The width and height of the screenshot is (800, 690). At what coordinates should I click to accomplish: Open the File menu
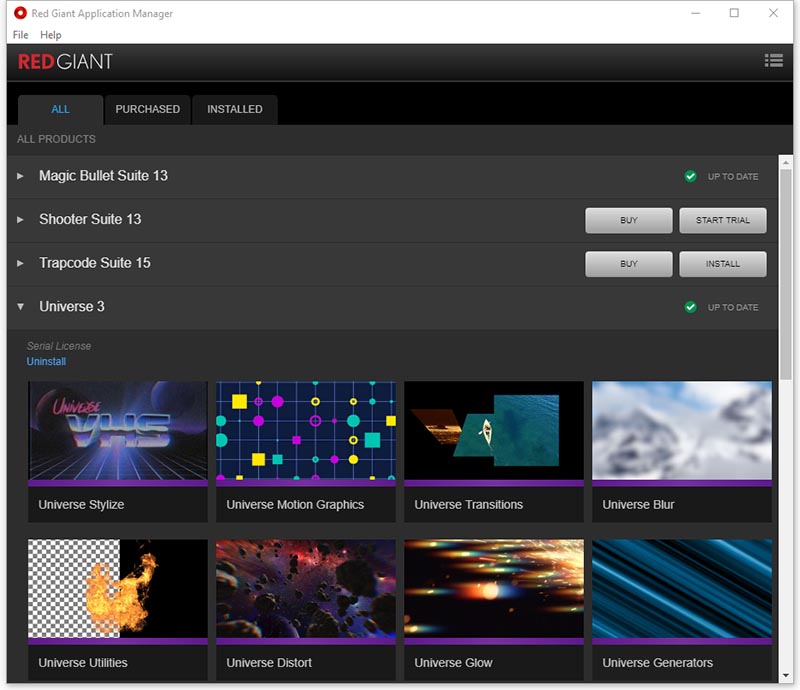20,35
